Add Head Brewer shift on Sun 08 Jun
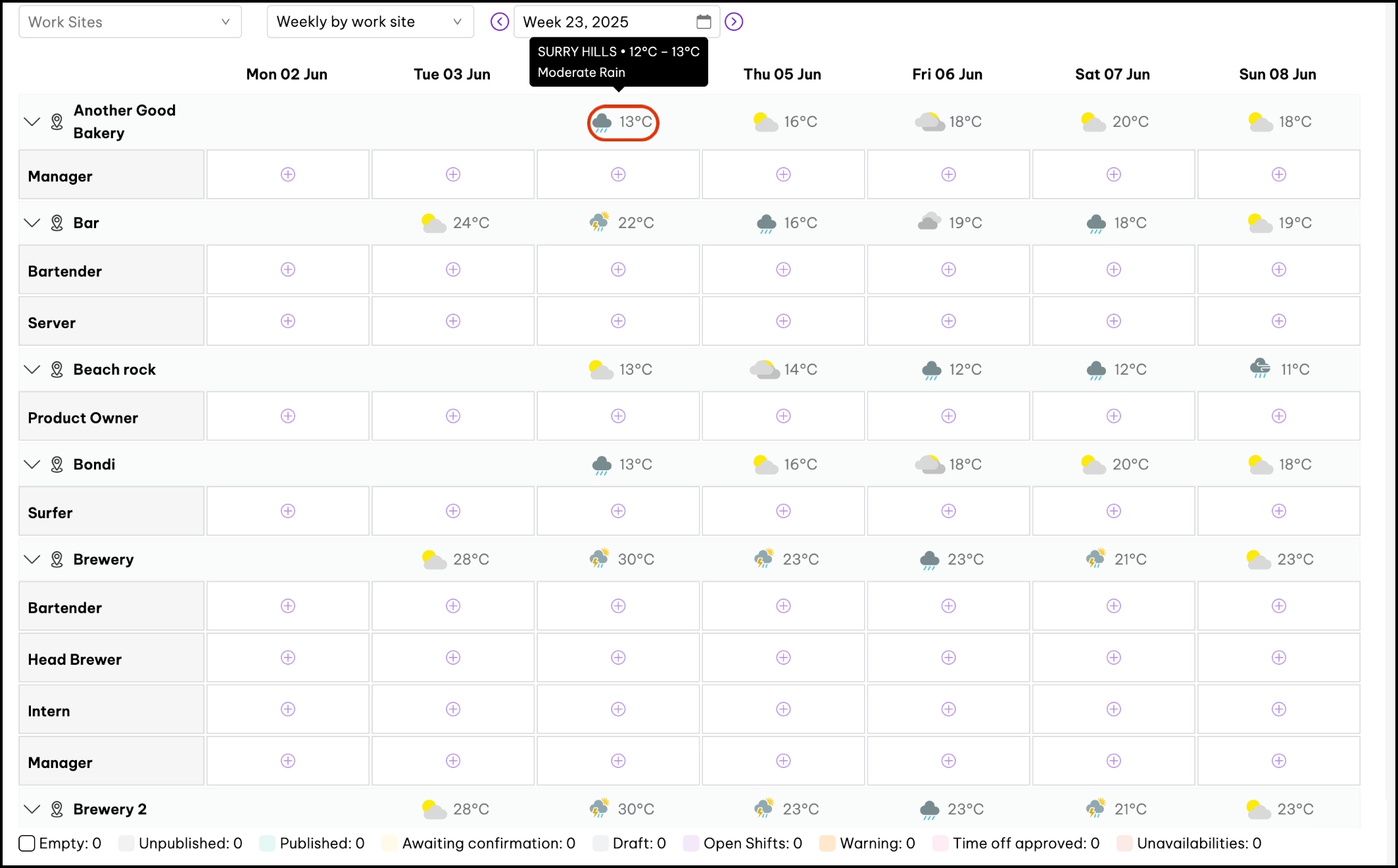This screenshot has width=1398, height=868. pyautogui.click(x=1278, y=658)
